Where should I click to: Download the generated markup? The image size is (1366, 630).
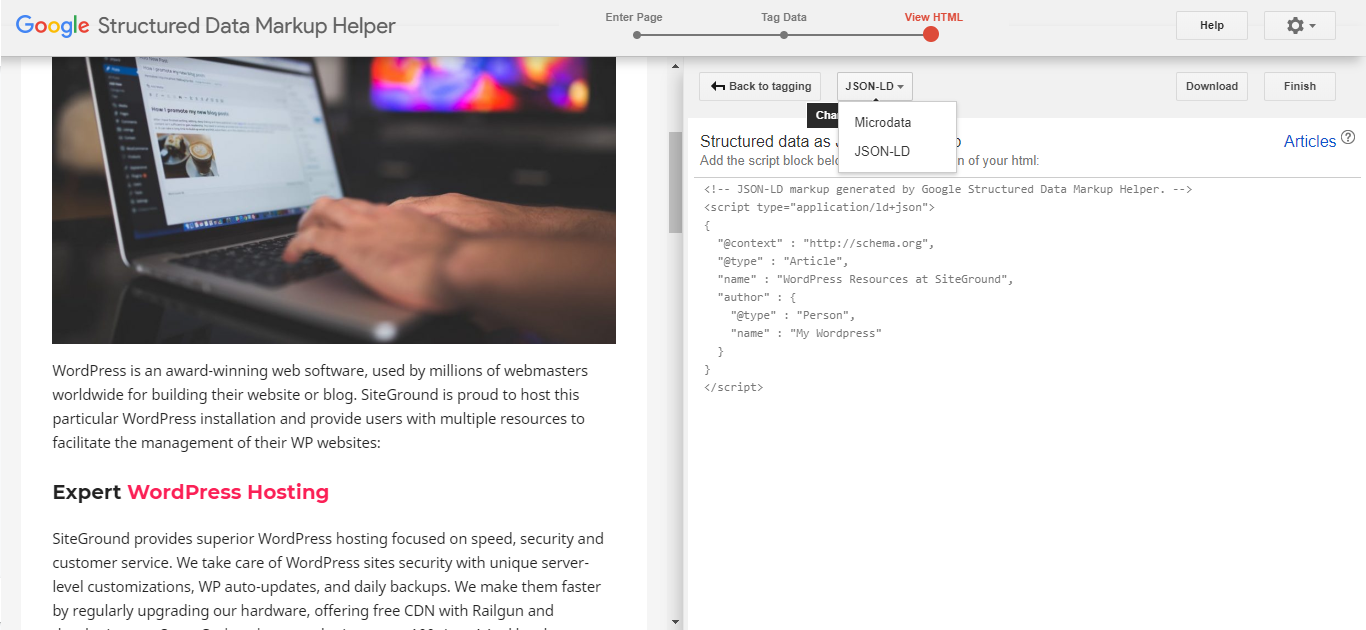(1212, 86)
